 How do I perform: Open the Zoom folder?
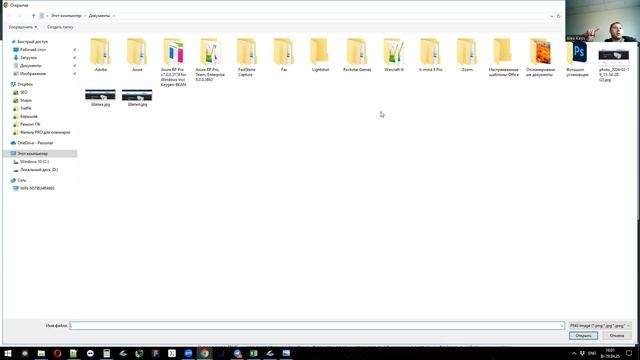(x=467, y=55)
